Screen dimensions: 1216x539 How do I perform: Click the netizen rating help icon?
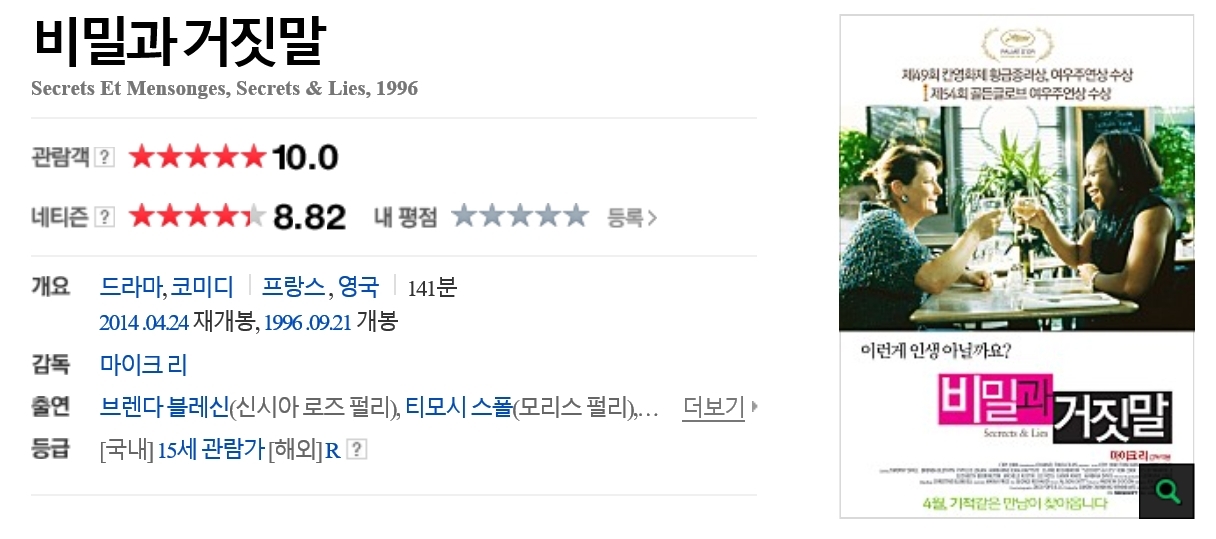click(105, 216)
